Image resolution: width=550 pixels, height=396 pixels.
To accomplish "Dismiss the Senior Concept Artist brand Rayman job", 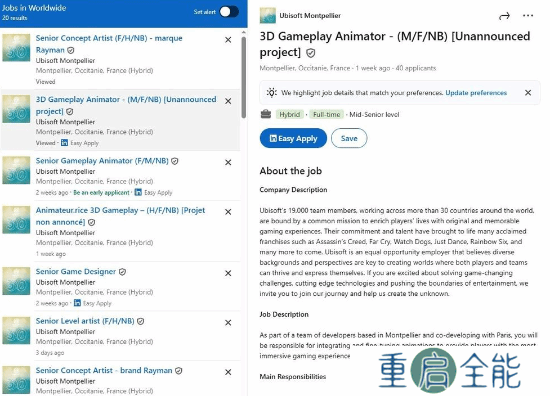I will (x=228, y=372).
